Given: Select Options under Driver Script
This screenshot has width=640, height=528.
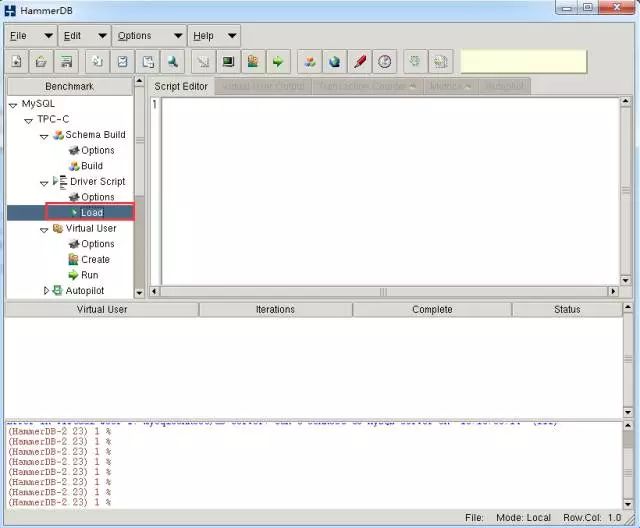Looking at the screenshot, I should click(98, 197).
